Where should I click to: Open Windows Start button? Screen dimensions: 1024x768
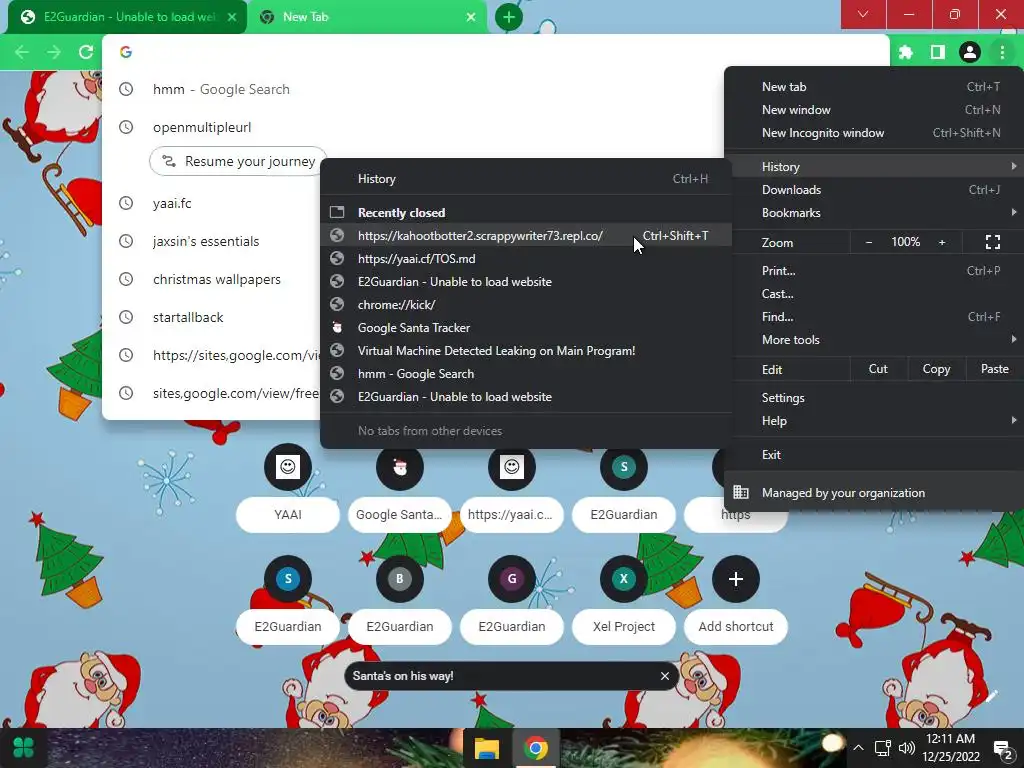(x=24, y=748)
